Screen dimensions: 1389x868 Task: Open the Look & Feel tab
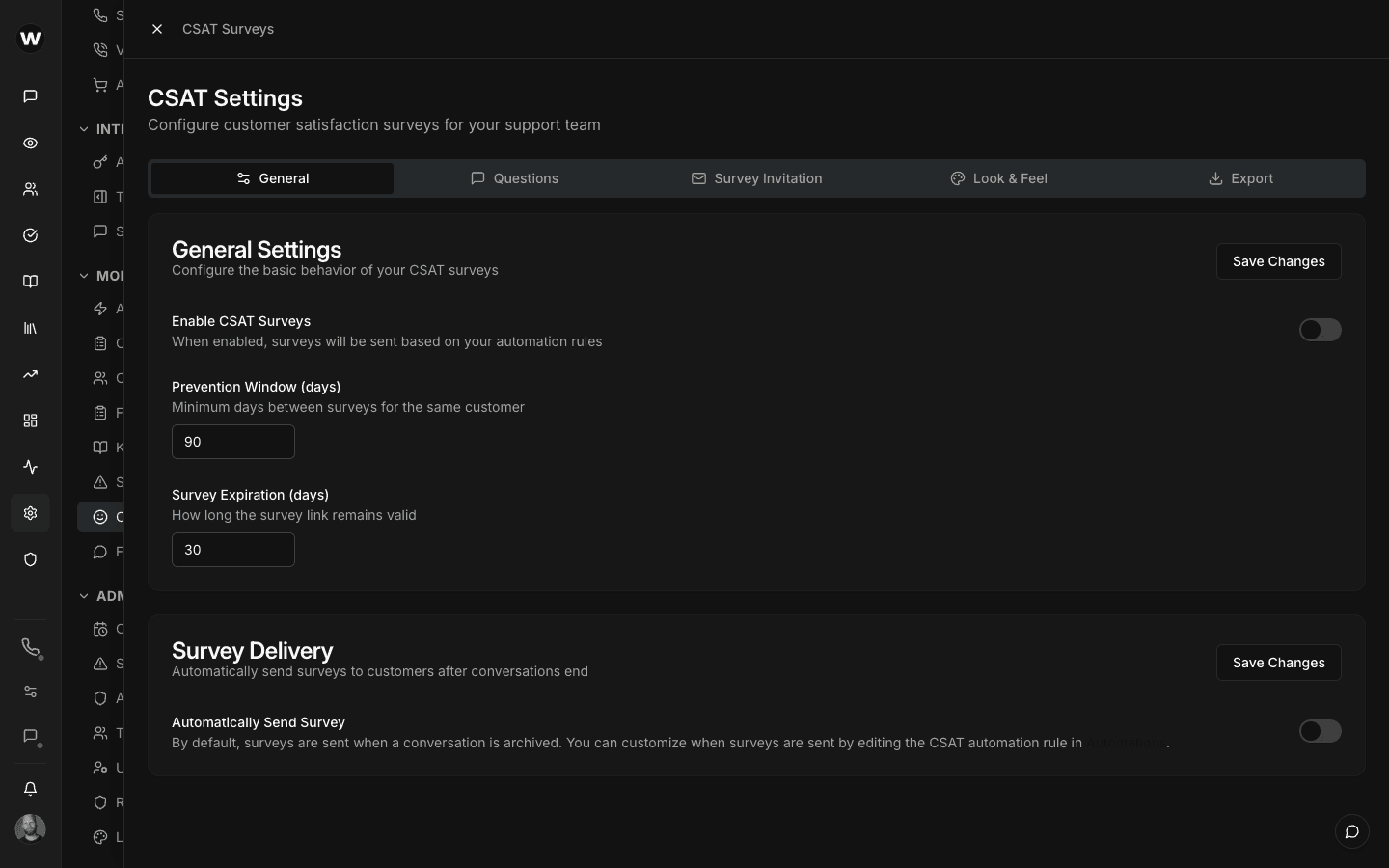coord(999,178)
